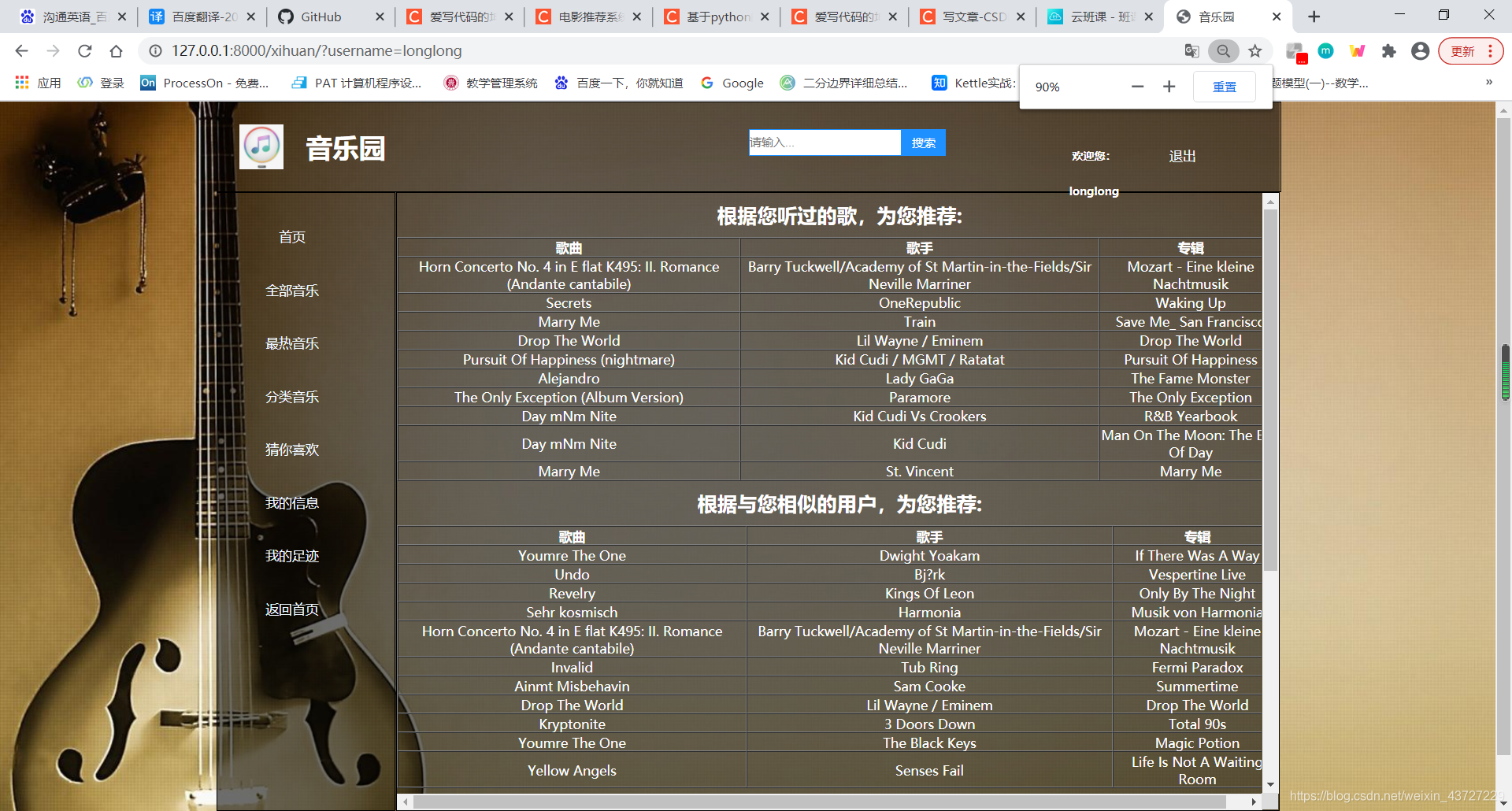
Task: Close the GitHub tab
Action: pos(380,17)
